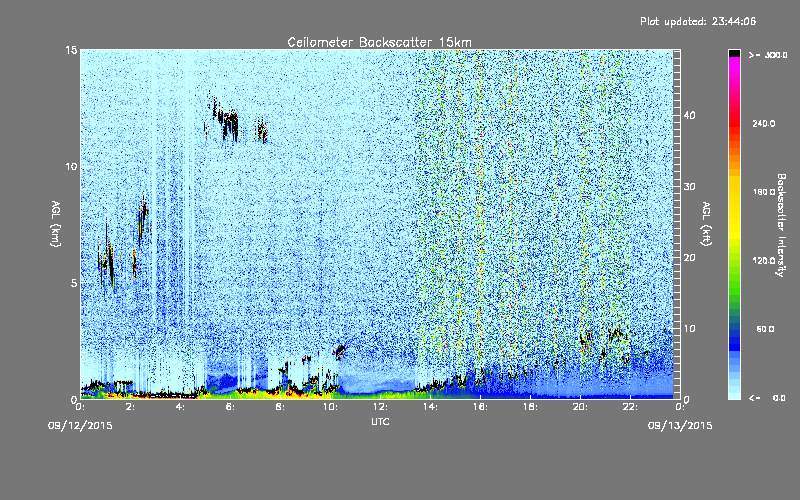Click the "AGL (km)" axis label

click(56, 224)
